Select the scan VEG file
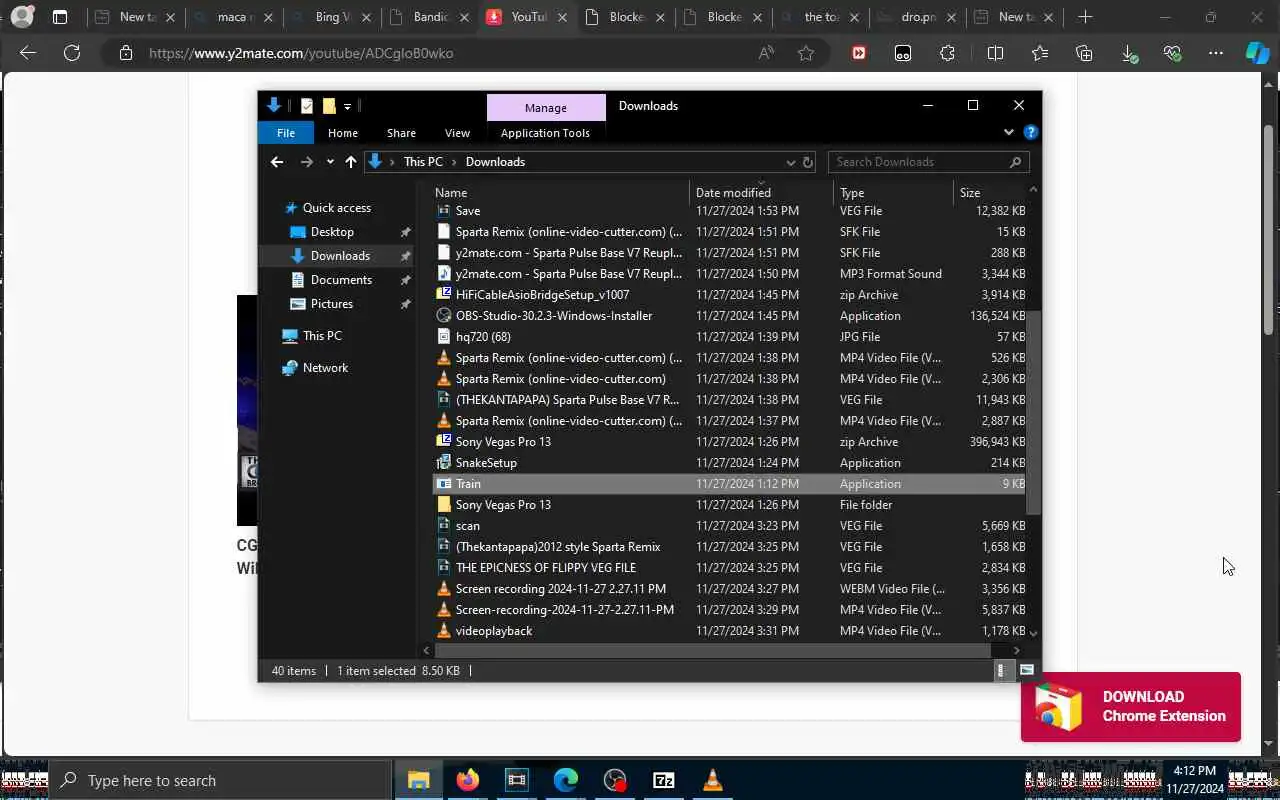 (467, 526)
